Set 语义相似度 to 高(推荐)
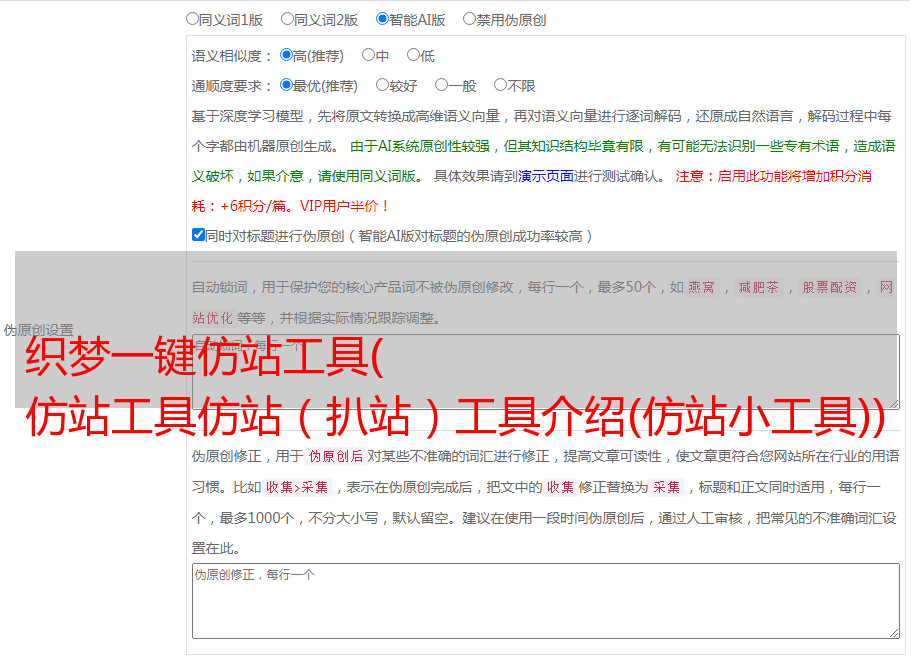 pyautogui.click(x=286, y=55)
